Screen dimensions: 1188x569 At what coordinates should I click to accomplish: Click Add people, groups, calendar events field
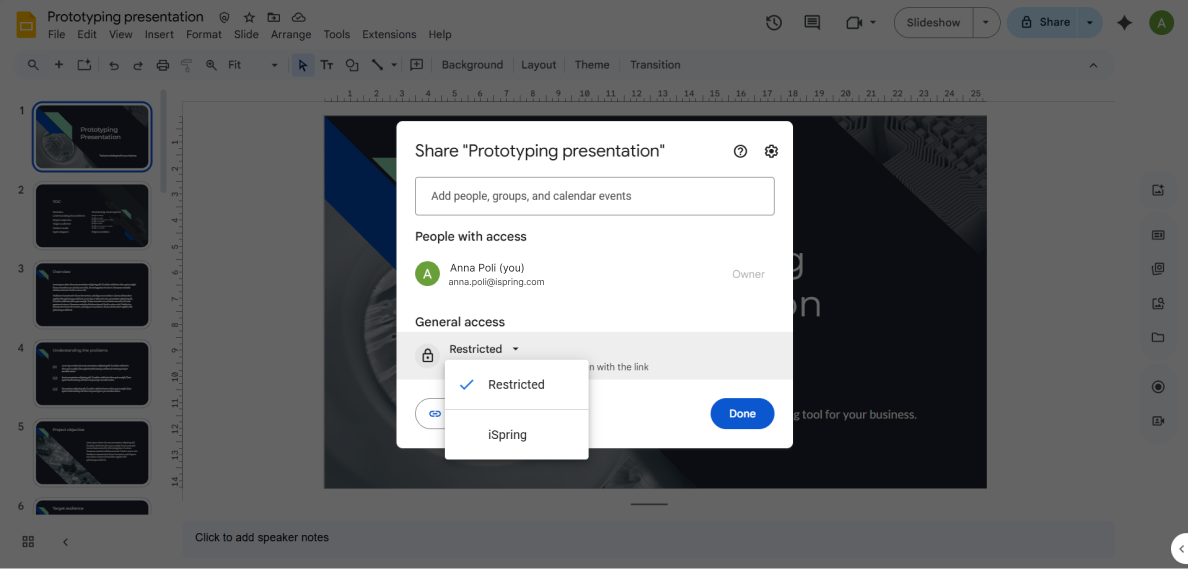(x=595, y=196)
